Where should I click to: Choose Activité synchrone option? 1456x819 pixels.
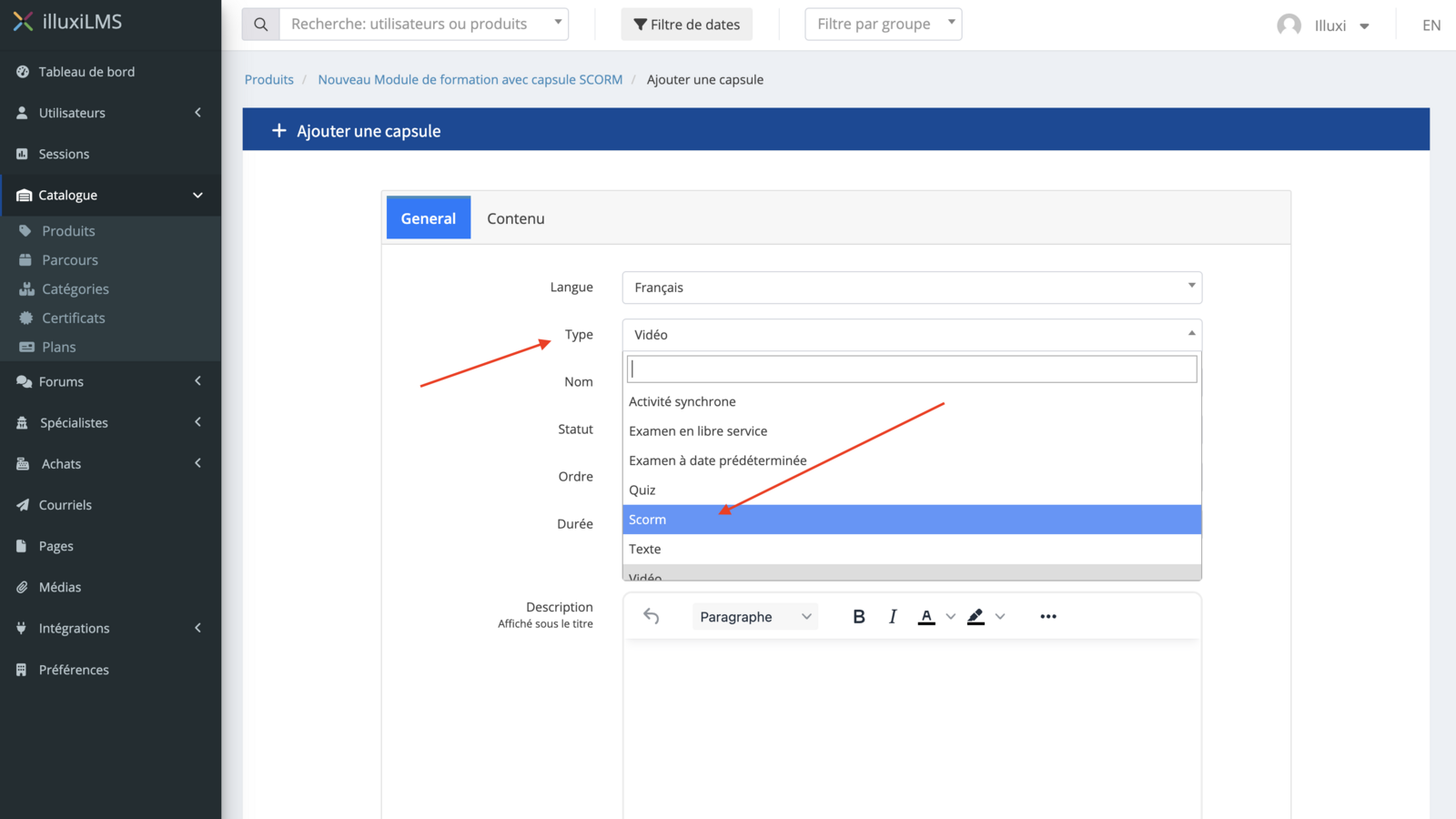pyautogui.click(x=912, y=401)
